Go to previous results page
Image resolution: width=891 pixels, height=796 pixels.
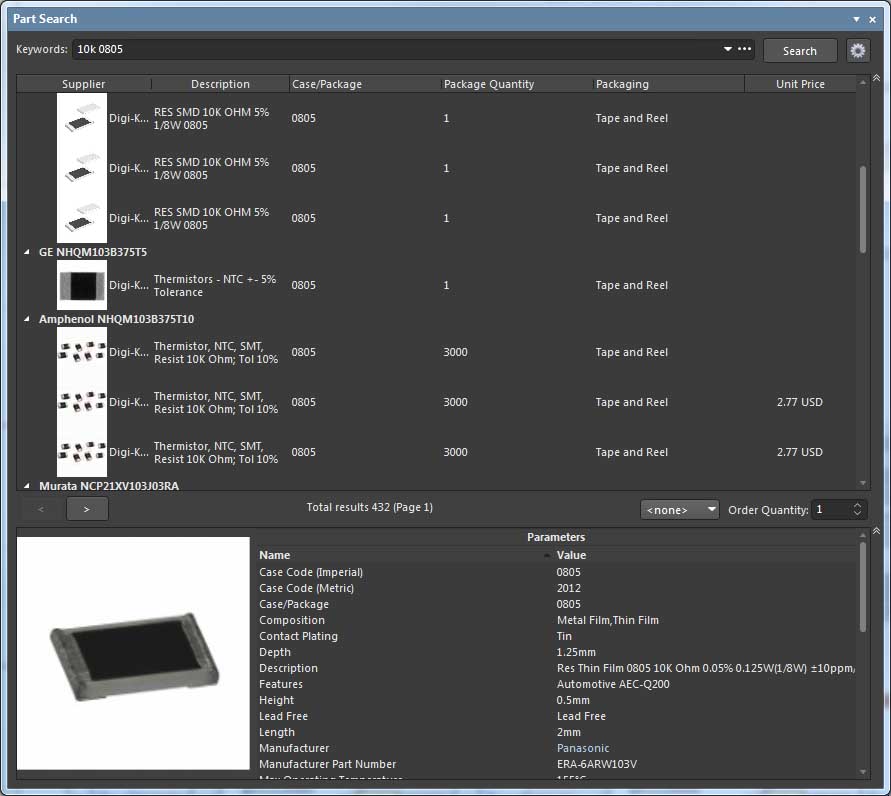click(41, 509)
